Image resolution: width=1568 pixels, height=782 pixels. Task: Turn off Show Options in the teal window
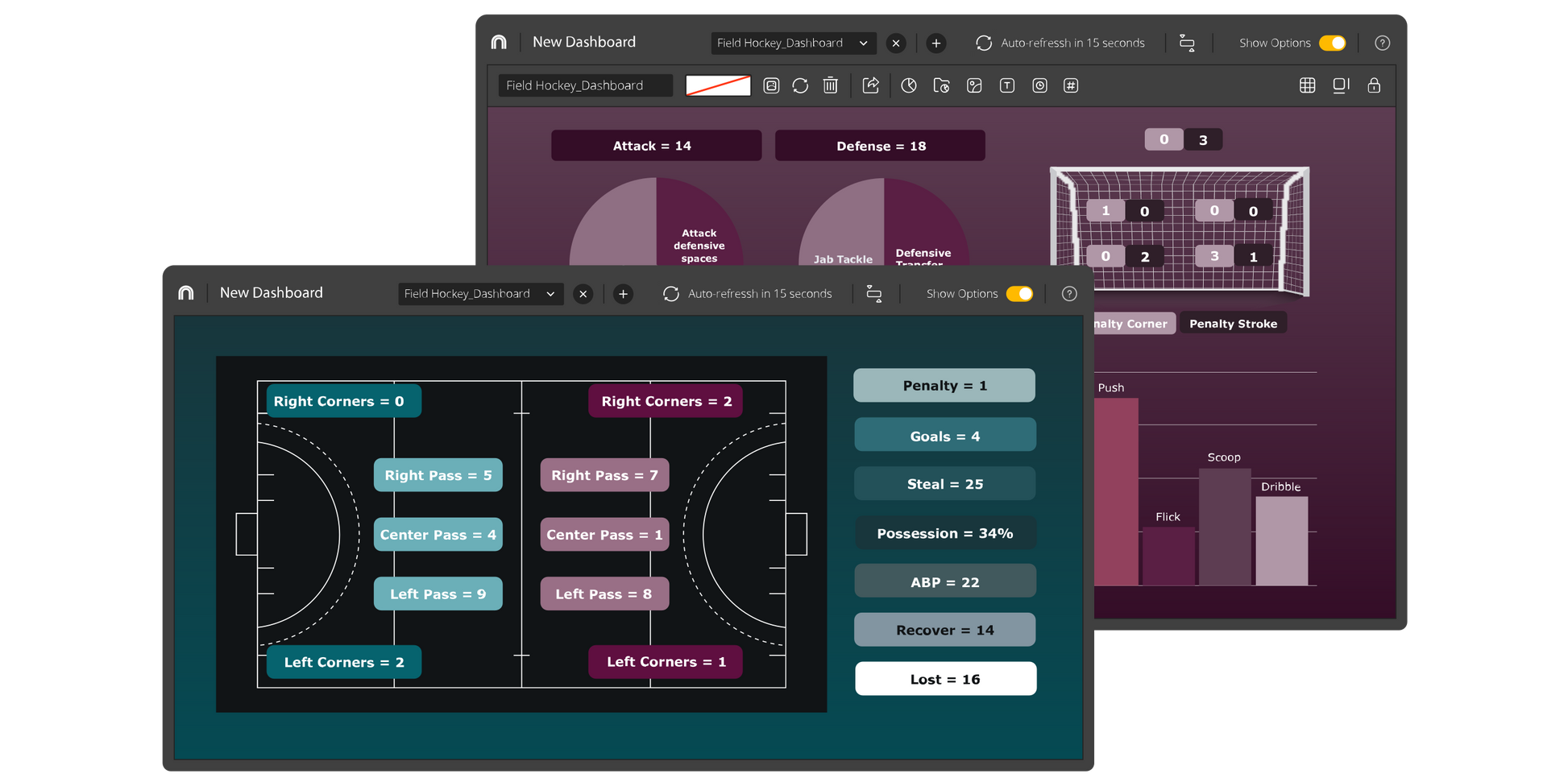[1019, 294]
